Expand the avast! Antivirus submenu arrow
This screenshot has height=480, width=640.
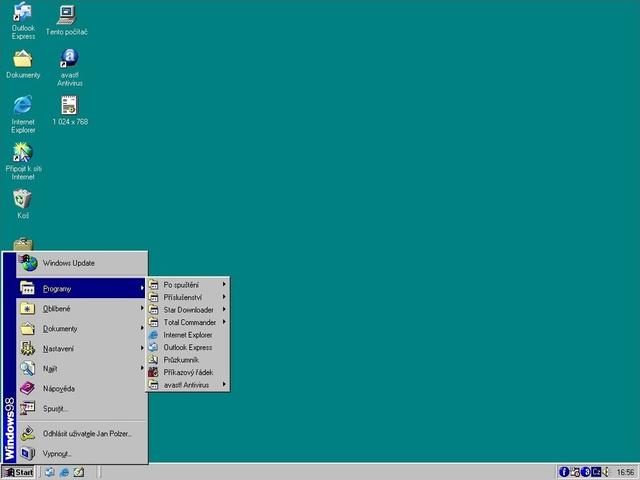coord(224,384)
